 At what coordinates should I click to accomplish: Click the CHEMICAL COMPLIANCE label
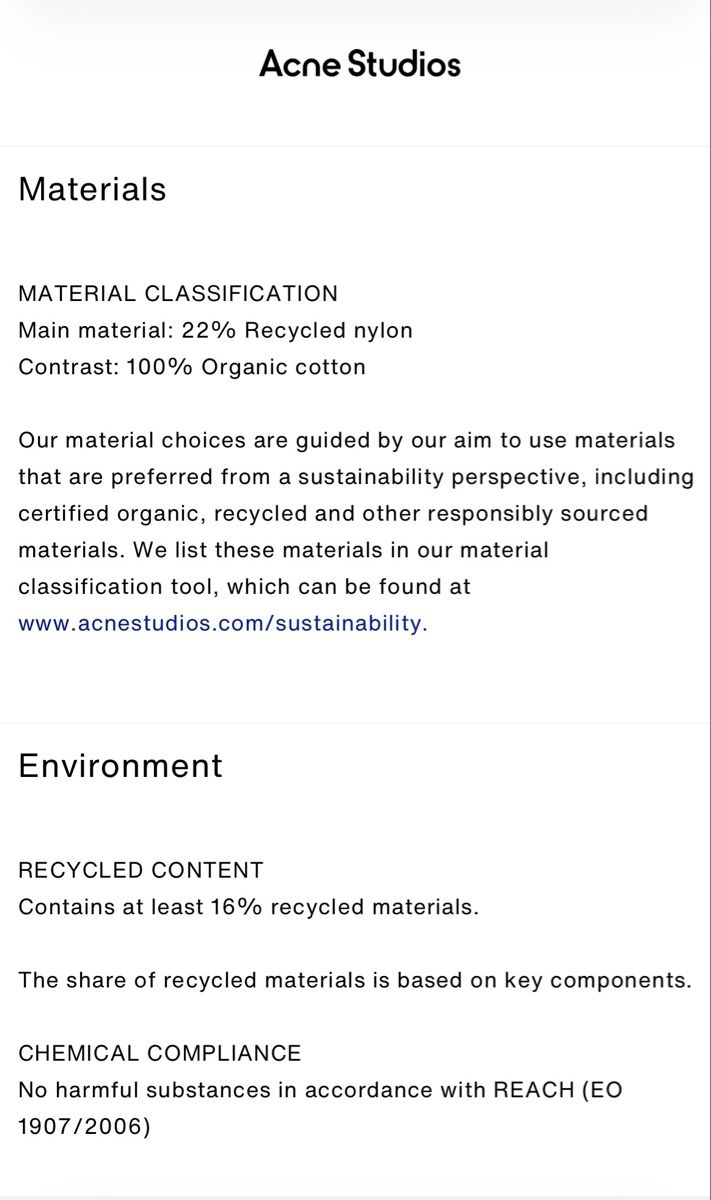point(159,1053)
